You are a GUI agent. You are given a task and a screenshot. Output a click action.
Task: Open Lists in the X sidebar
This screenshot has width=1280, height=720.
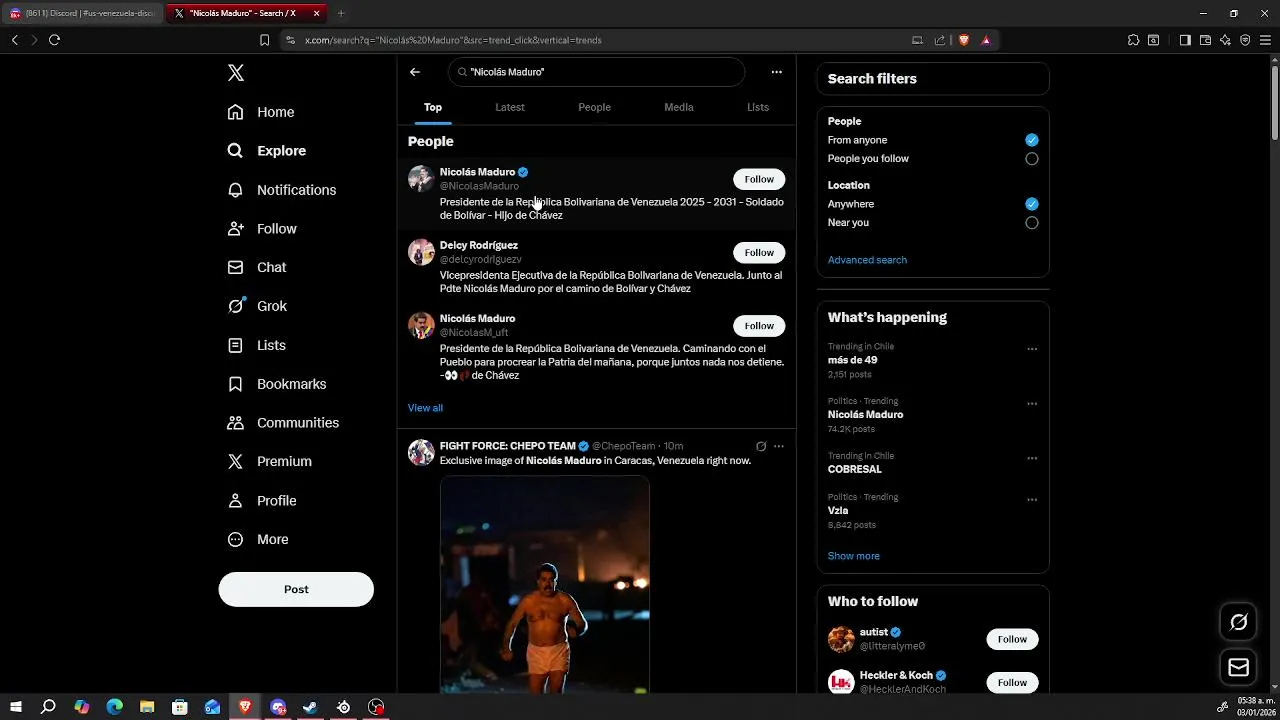257,345
